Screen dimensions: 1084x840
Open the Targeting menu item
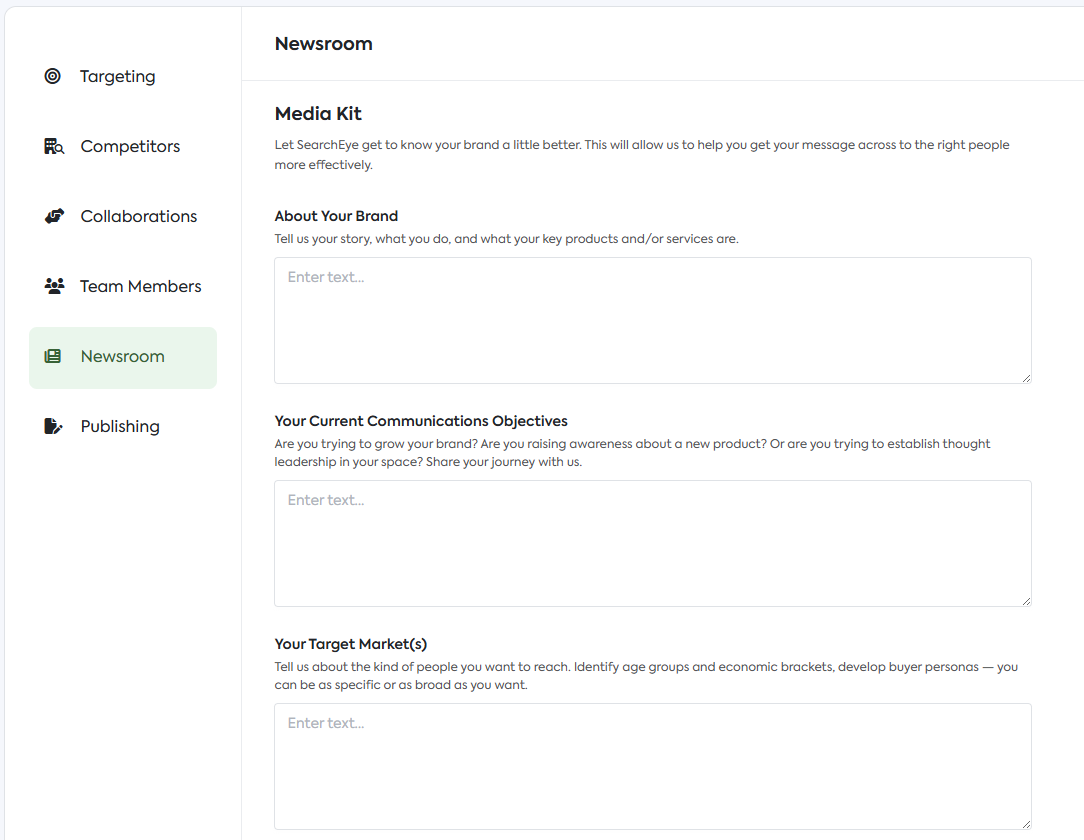click(118, 76)
